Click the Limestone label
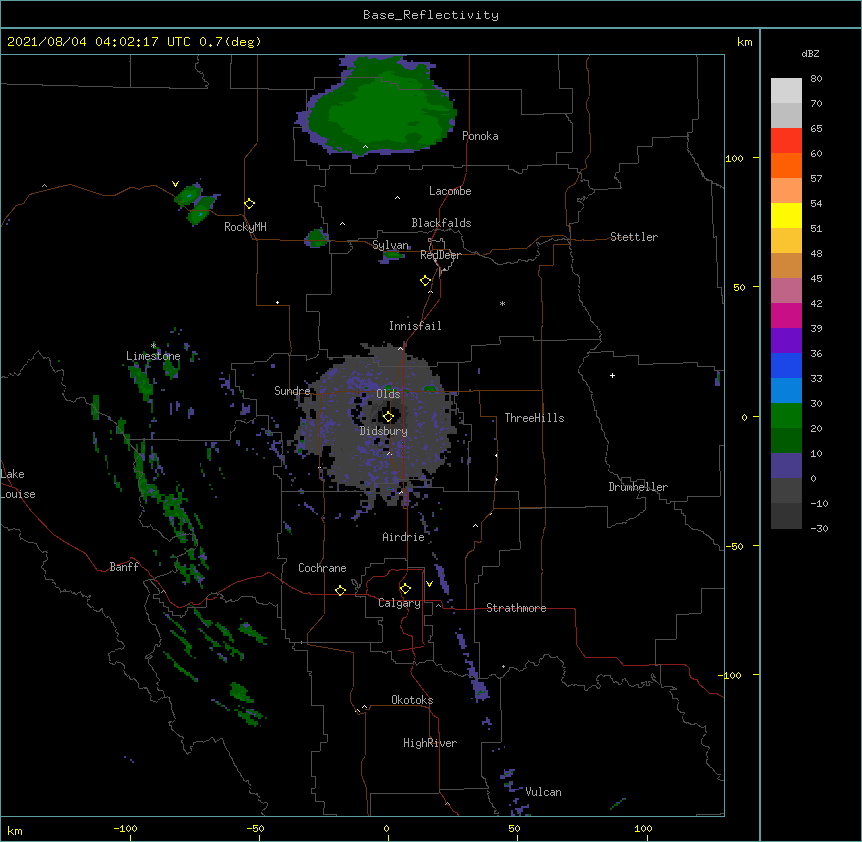The image size is (862, 842). (x=153, y=356)
